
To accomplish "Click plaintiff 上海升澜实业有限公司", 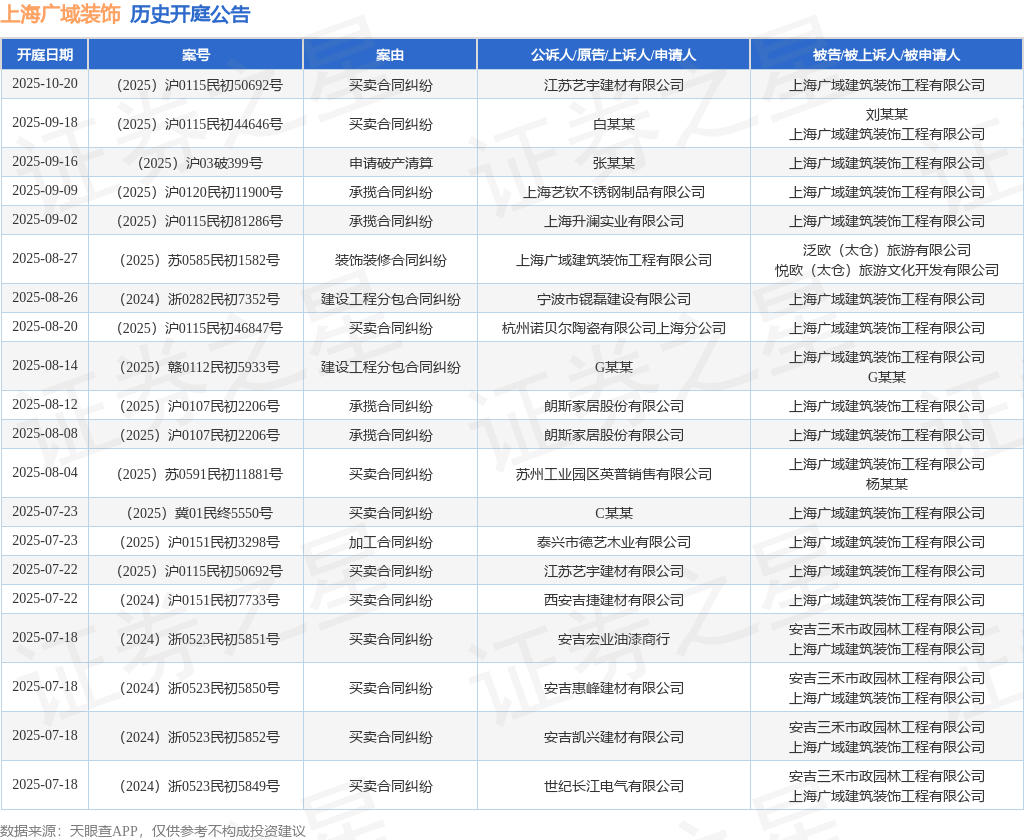I will (x=613, y=221).
